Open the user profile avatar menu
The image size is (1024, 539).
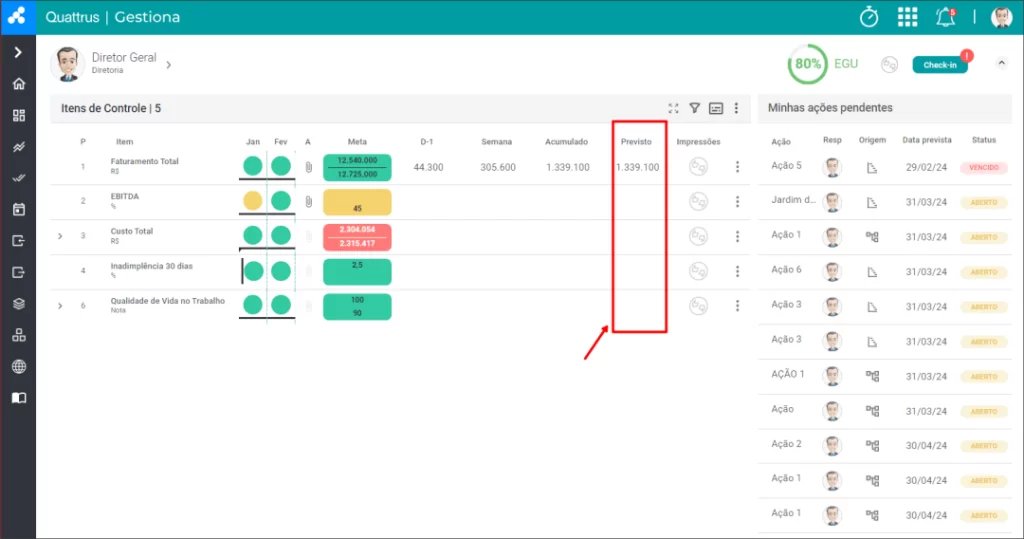tap(1001, 17)
